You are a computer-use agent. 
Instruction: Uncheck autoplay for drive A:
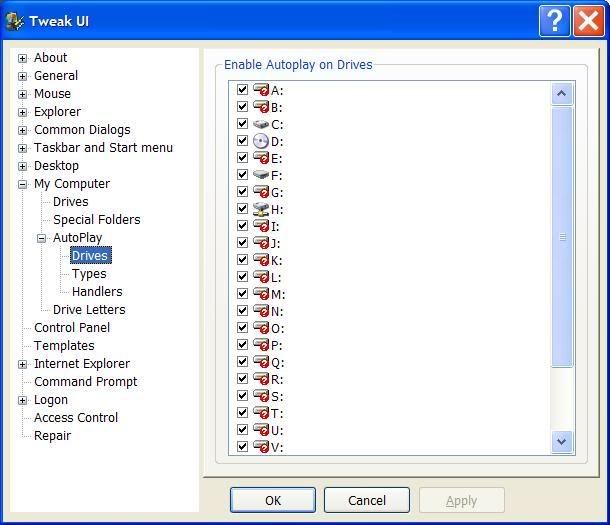(242, 89)
